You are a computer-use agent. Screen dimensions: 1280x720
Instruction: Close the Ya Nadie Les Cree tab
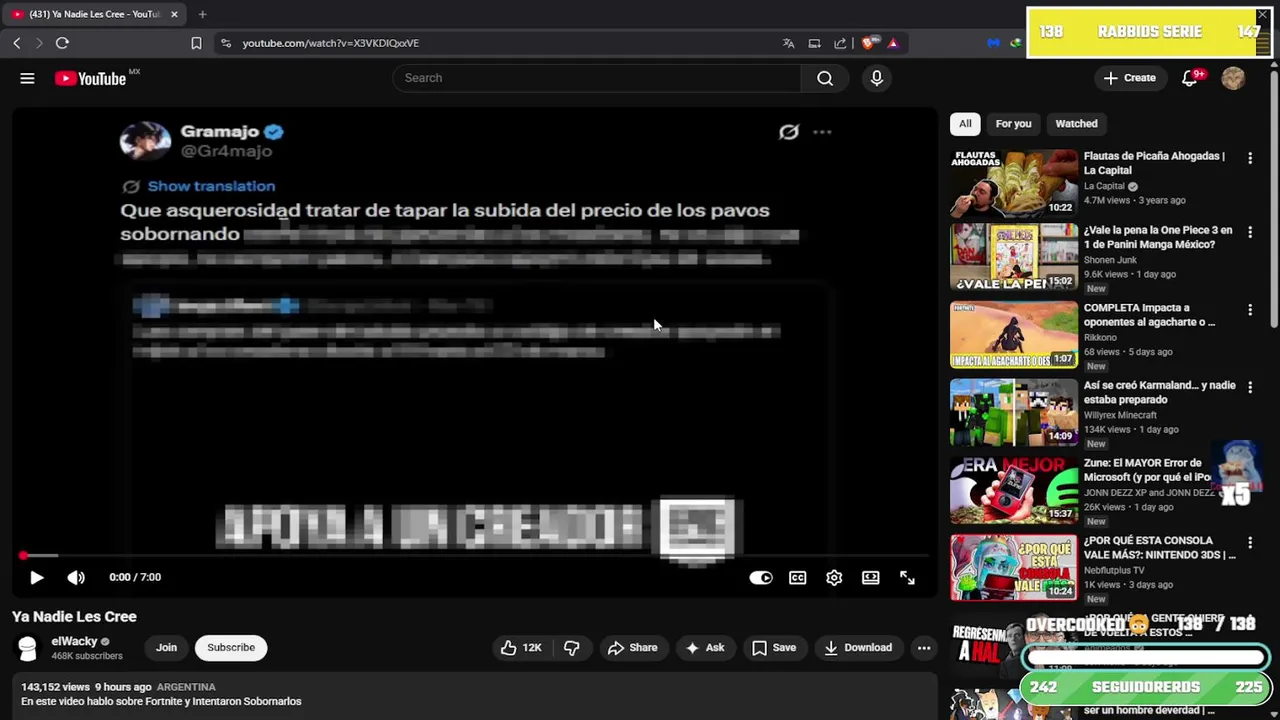point(174,14)
